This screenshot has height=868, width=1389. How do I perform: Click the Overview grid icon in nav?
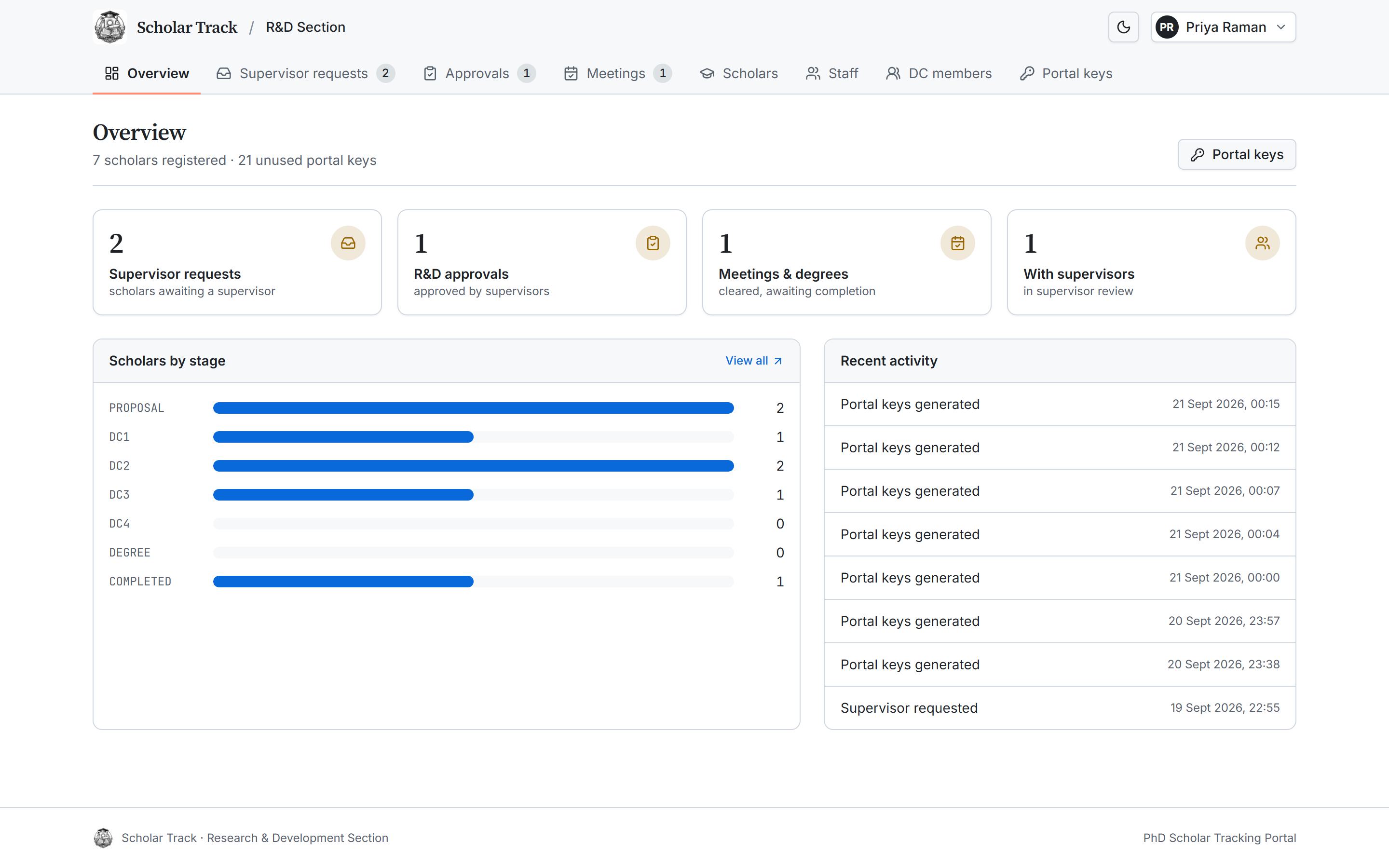112,73
